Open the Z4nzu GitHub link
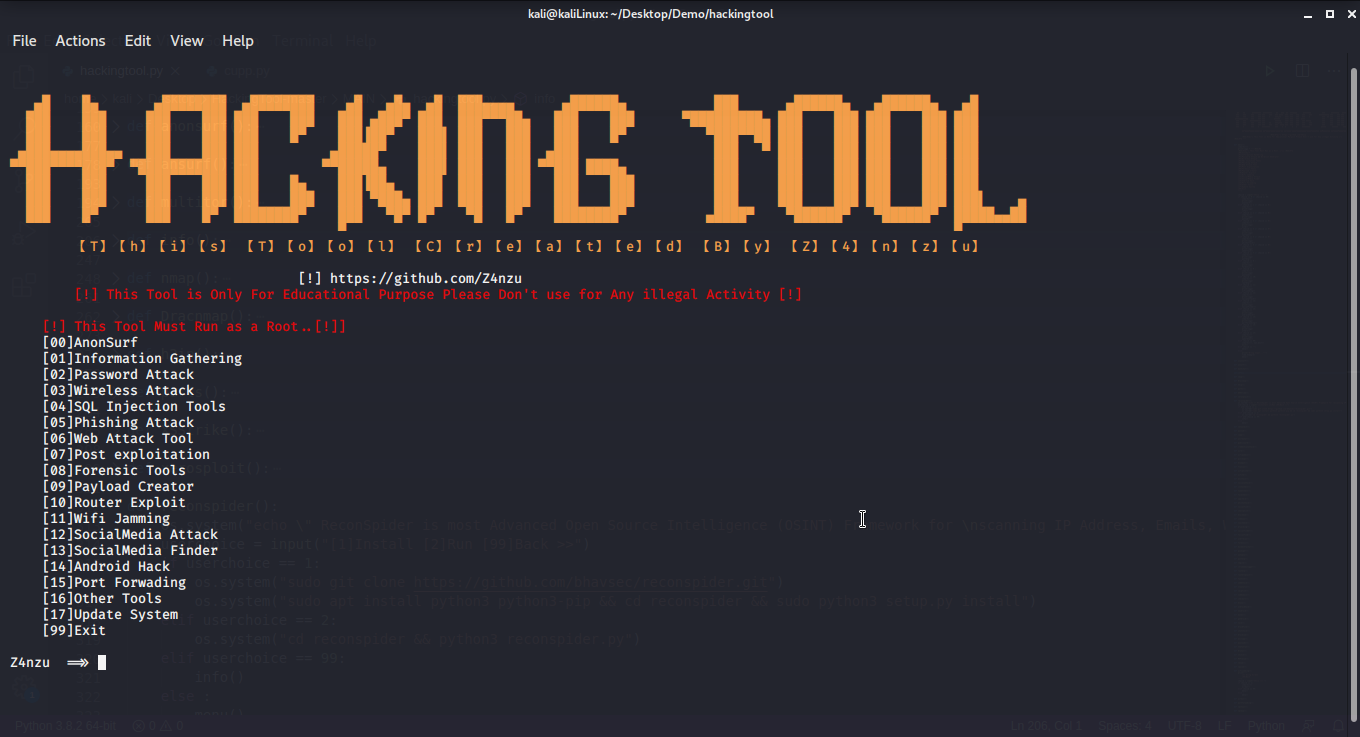Screen dimensions: 1360x737 pyautogui.click(x=423, y=278)
